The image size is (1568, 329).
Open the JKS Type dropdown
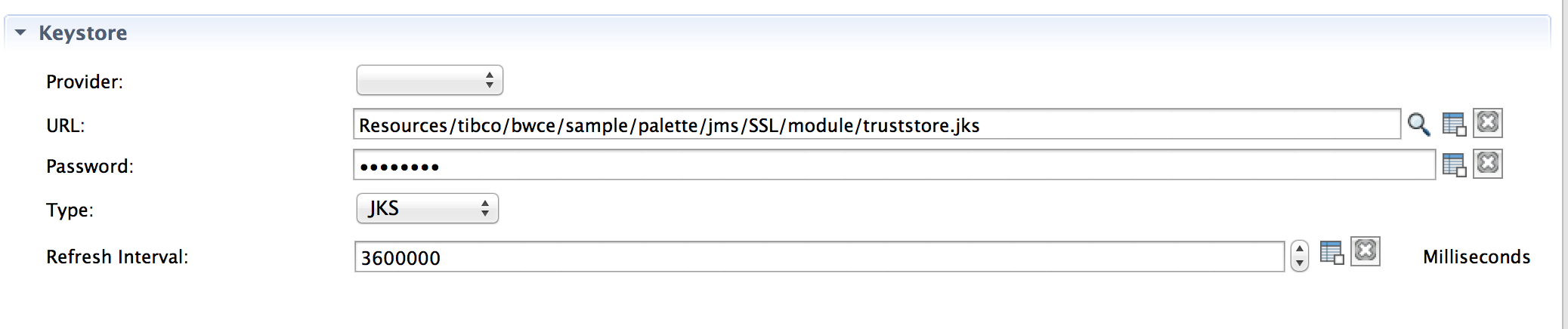coord(428,208)
